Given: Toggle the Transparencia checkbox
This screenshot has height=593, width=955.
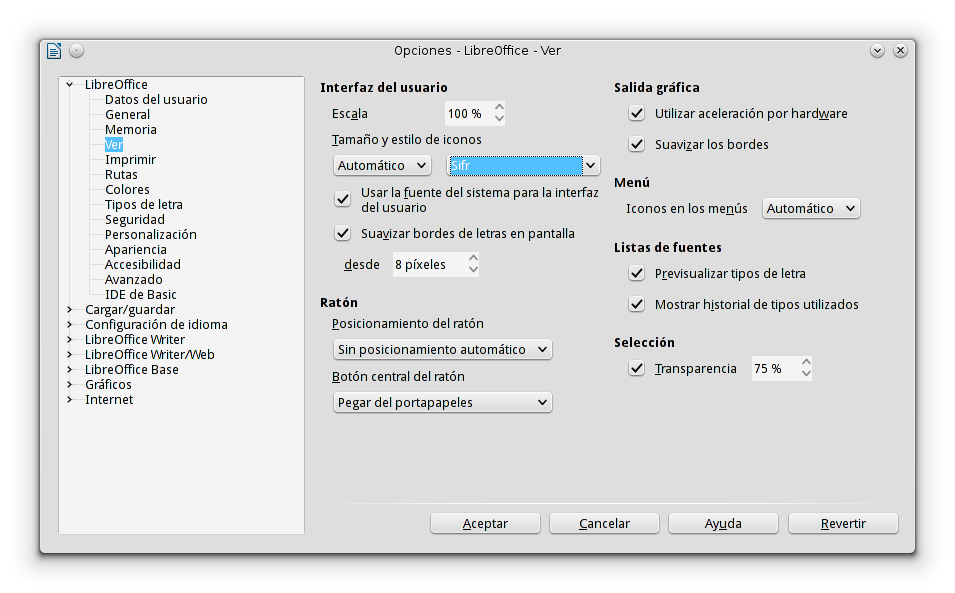Looking at the screenshot, I should tap(636, 369).
